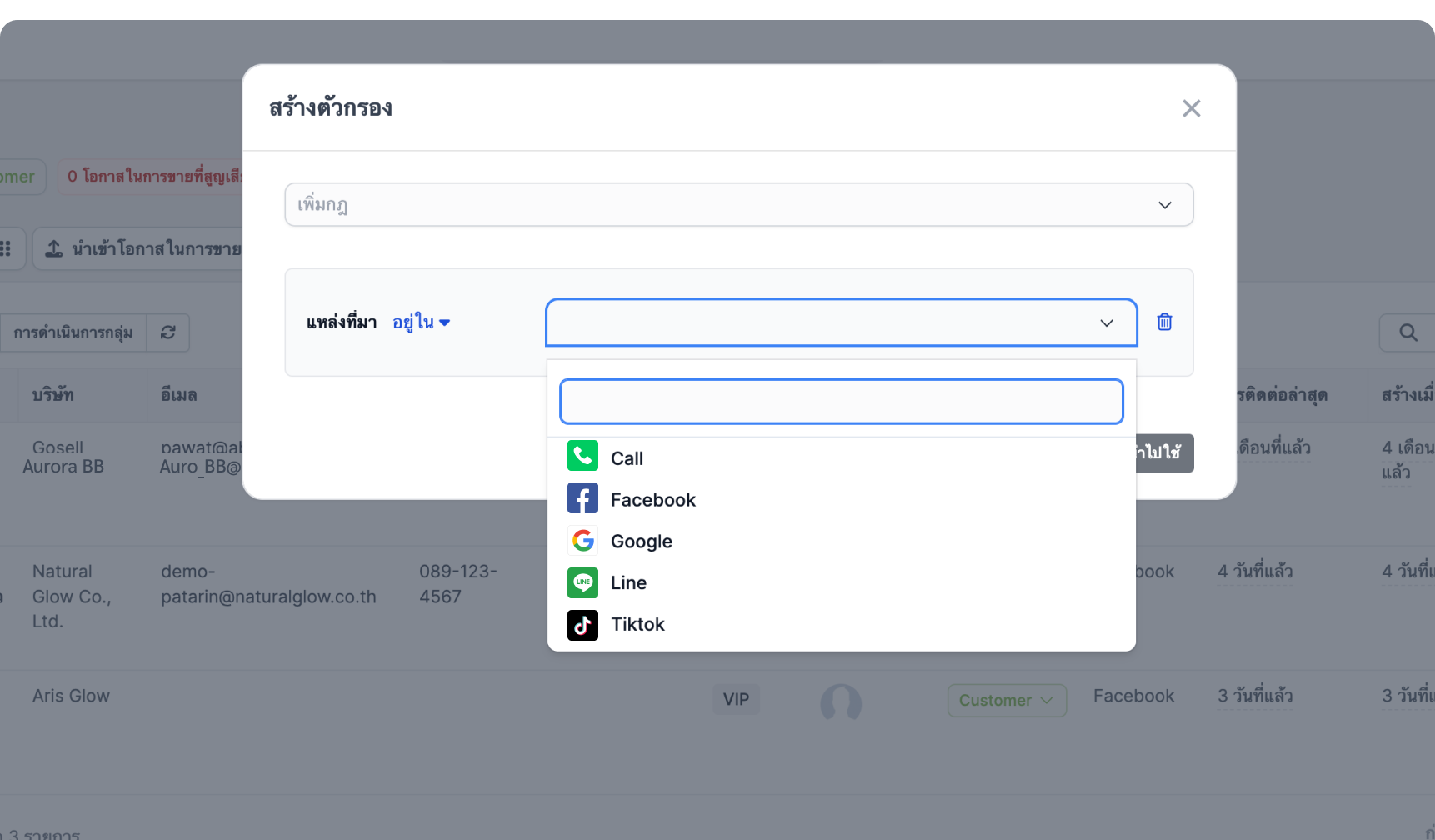Choose Line in the source options
The image size is (1435, 840).
[842, 582]
